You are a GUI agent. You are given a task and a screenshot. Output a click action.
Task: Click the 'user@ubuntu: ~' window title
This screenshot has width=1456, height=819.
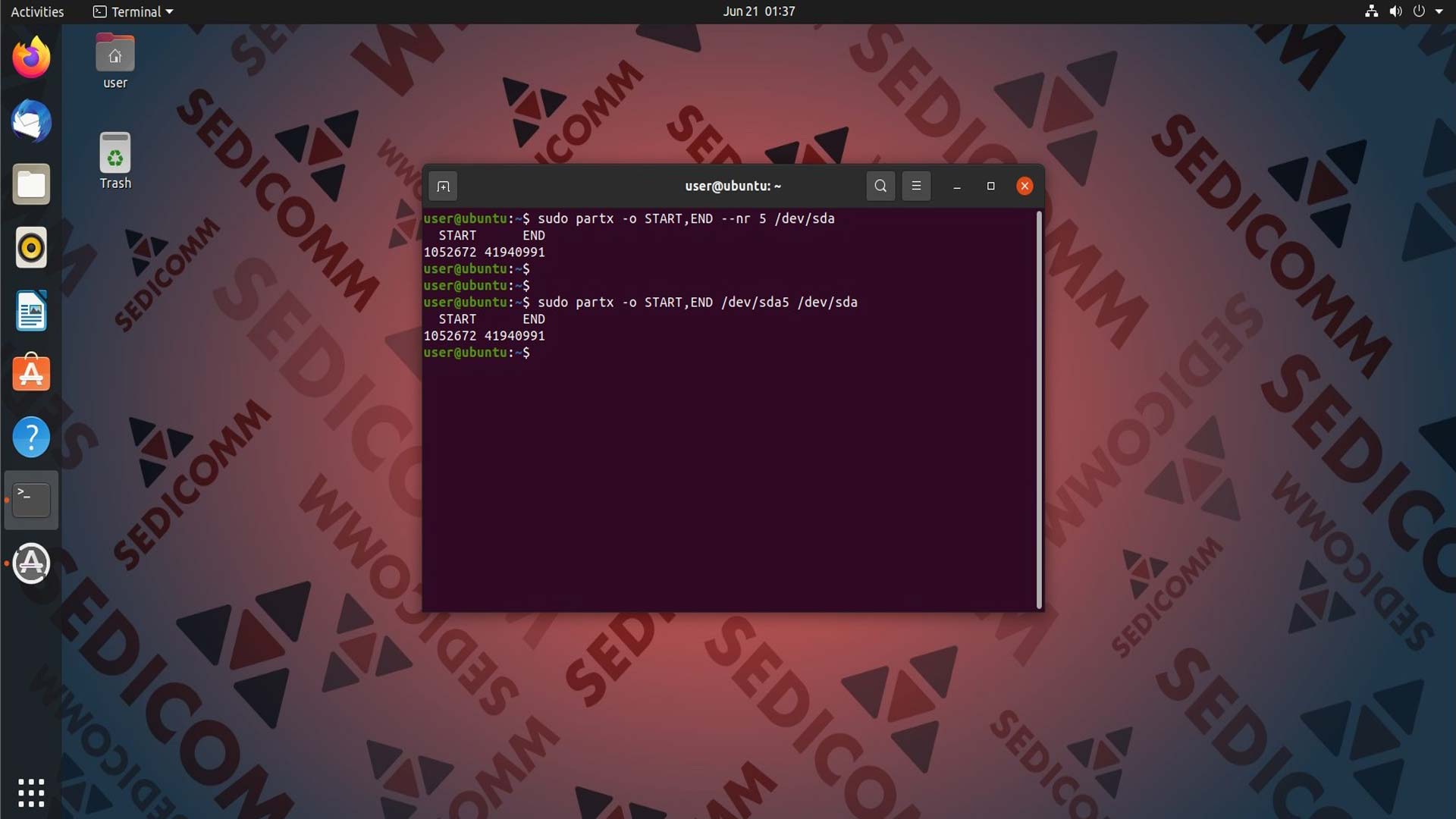pyautogui.click(x=733, y=186)
